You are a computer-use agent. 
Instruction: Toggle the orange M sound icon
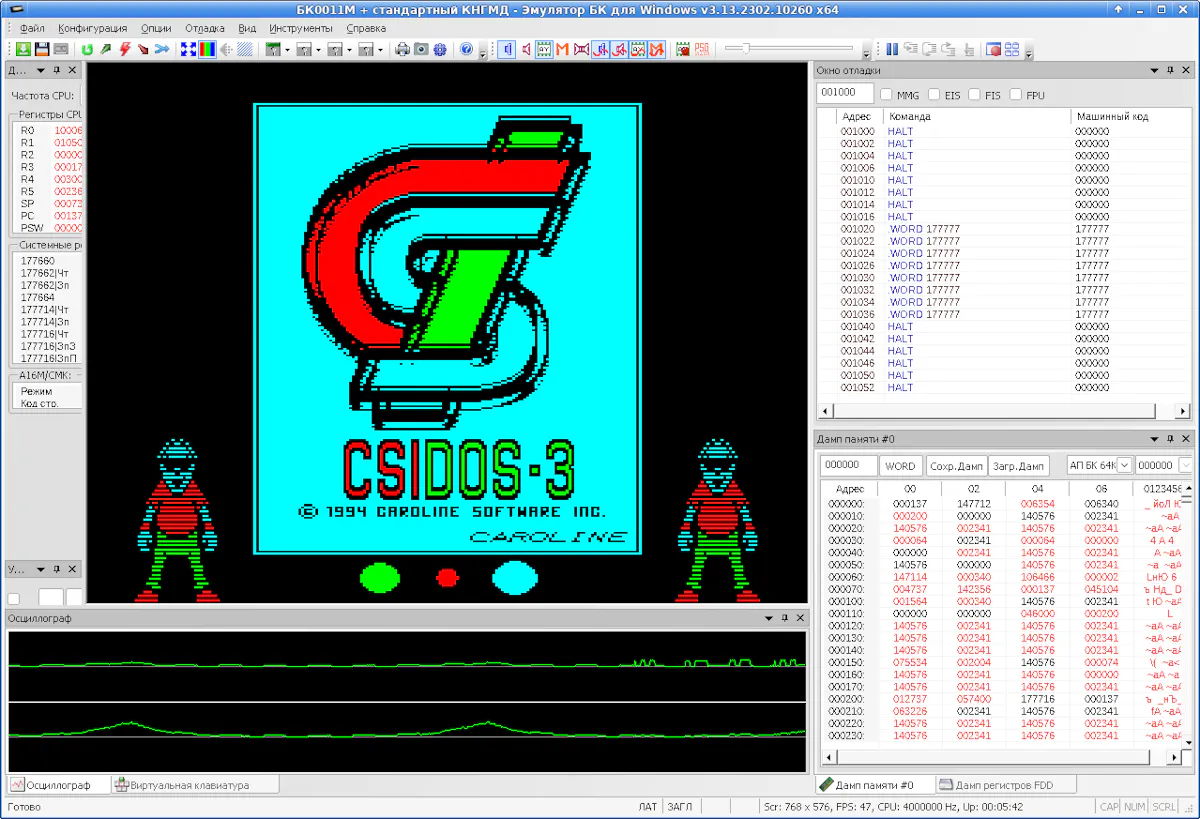click(563, 49)
